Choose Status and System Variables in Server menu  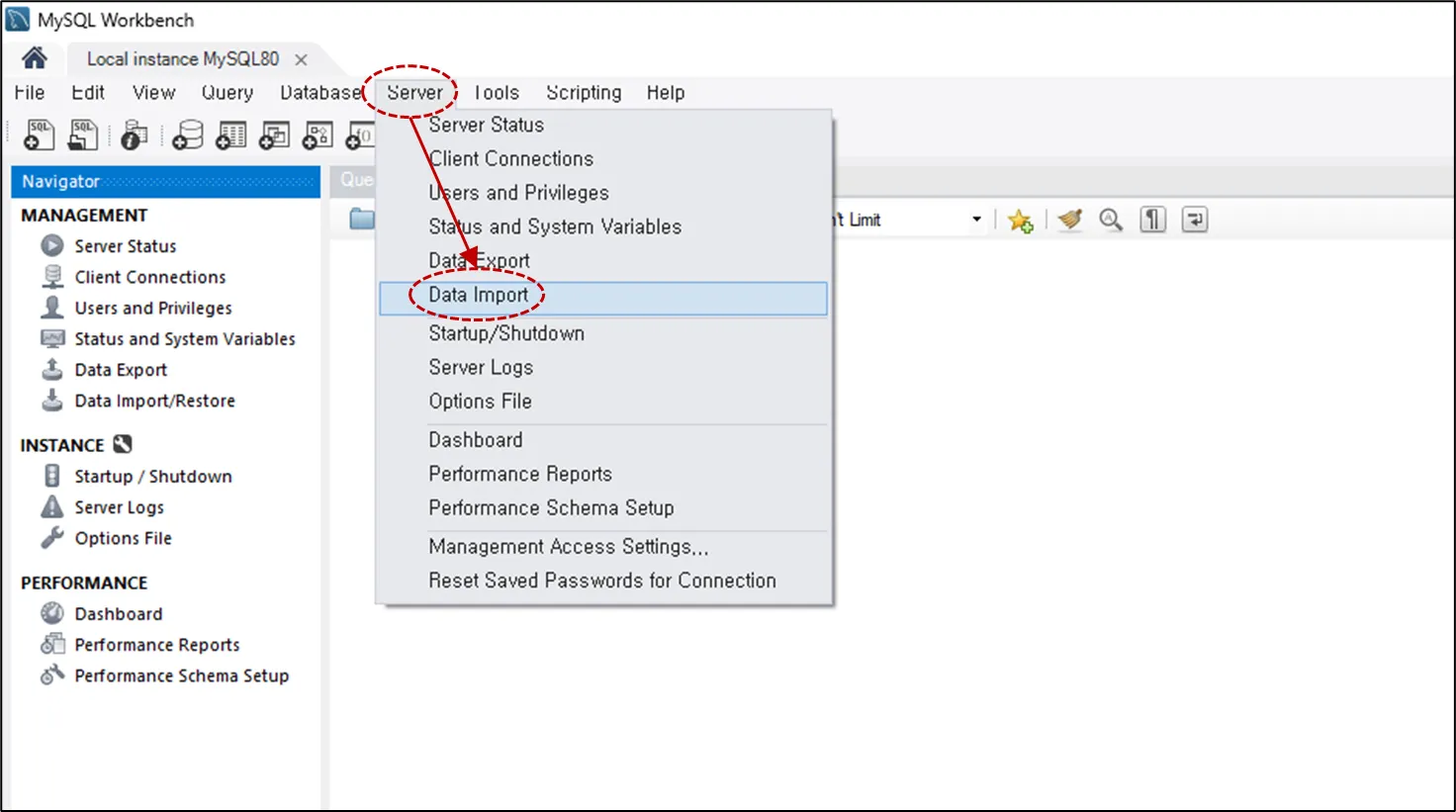[603, 226]
